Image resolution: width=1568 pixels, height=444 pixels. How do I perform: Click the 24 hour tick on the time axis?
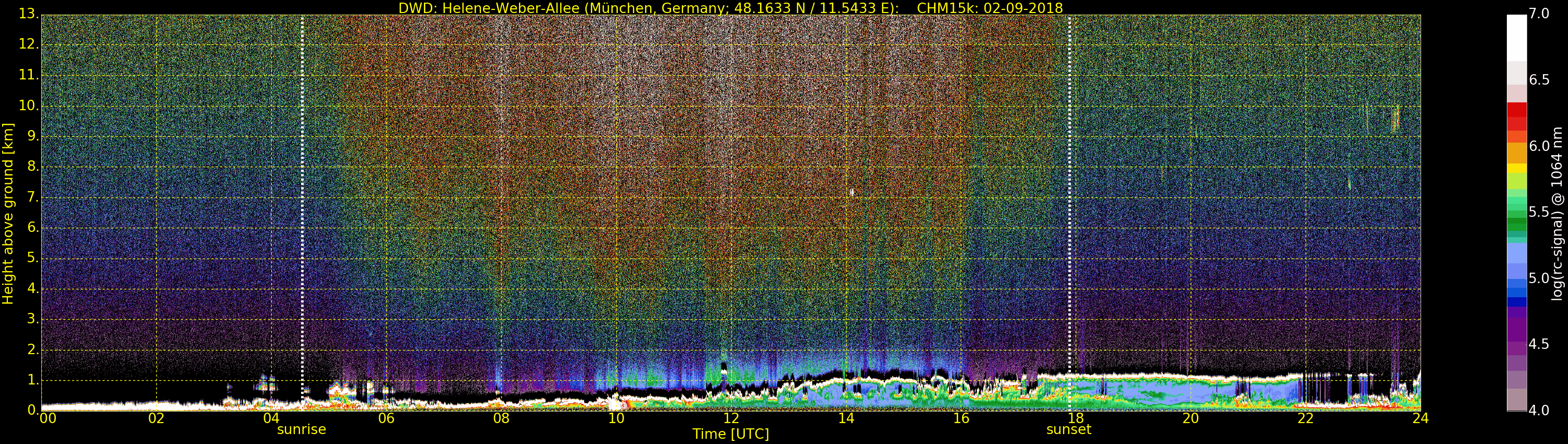pos(1420,418)
